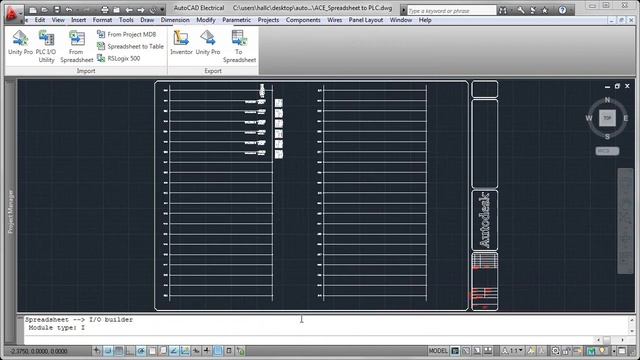The image size is (640, 360).
Task: Open the Favorites star icon
Action: 544,11
